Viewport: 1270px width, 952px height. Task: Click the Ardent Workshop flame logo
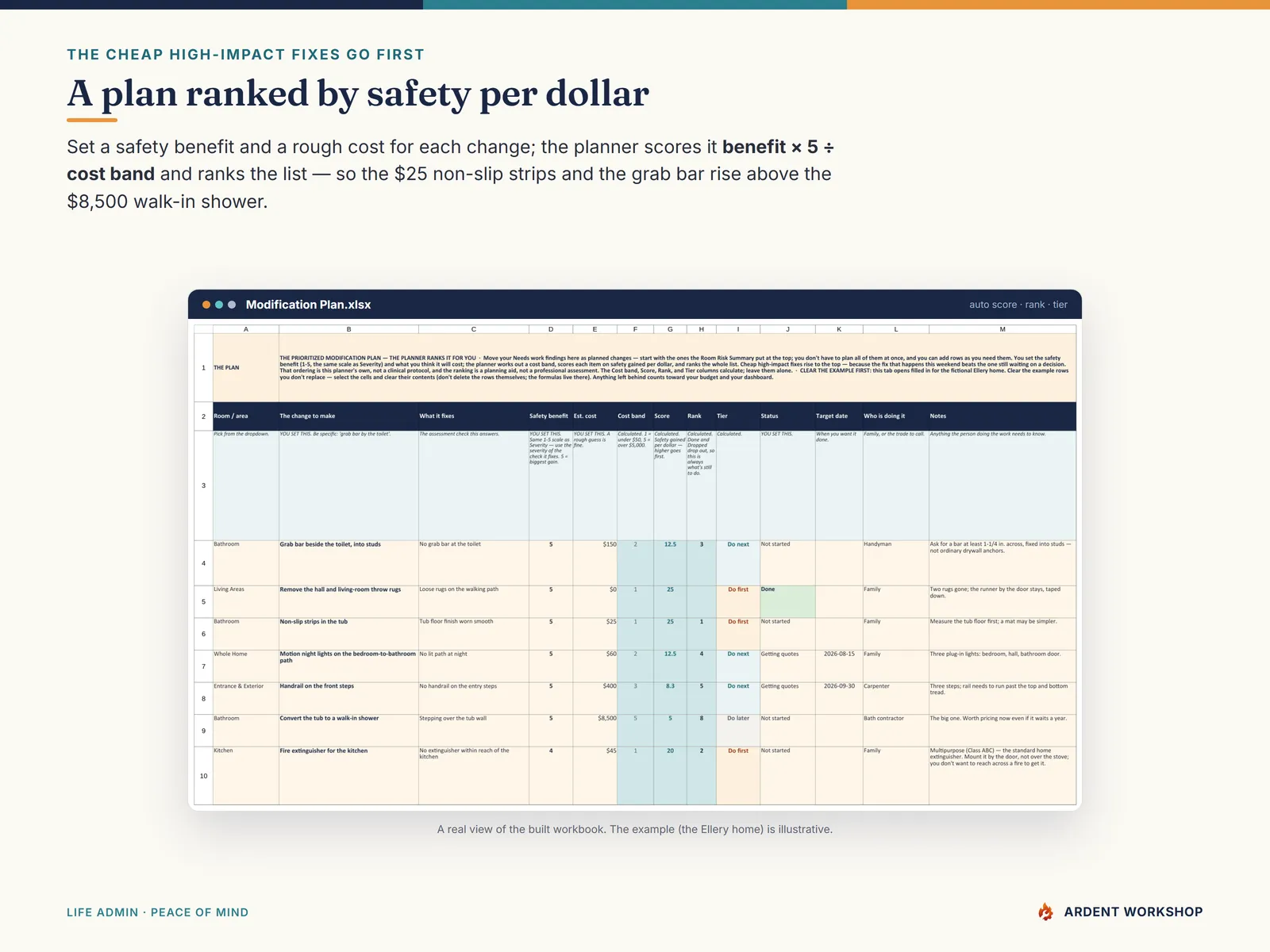[x=1046, y=912]
